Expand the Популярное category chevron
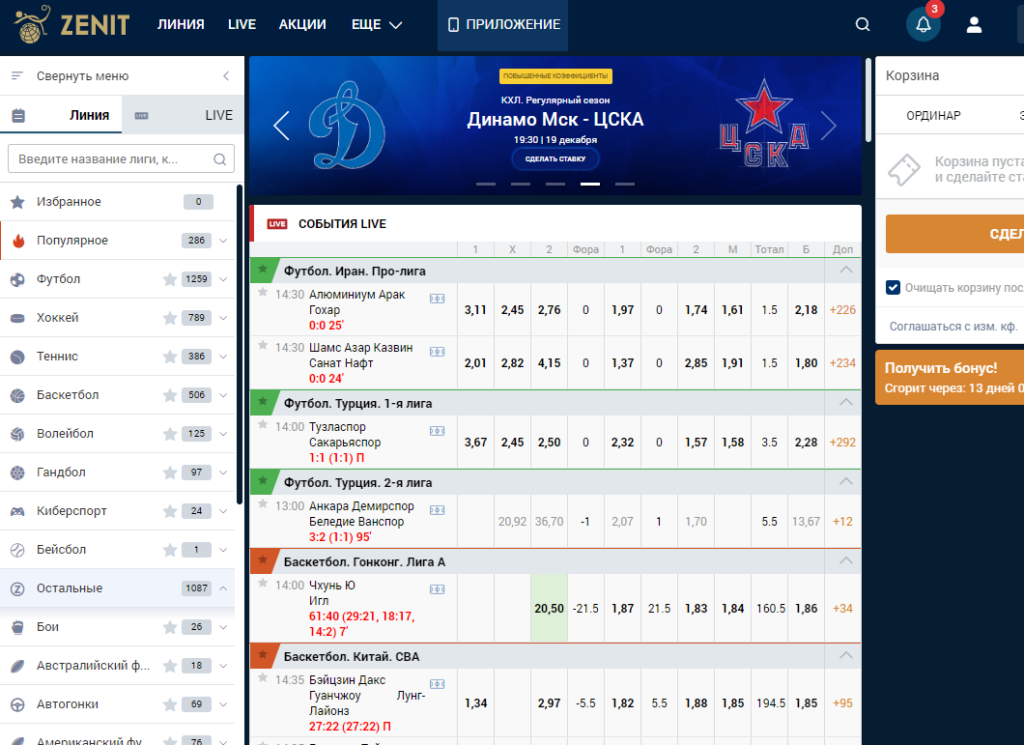The height and width of the screenshot is (745, 1024). click(x=223, y=240)
